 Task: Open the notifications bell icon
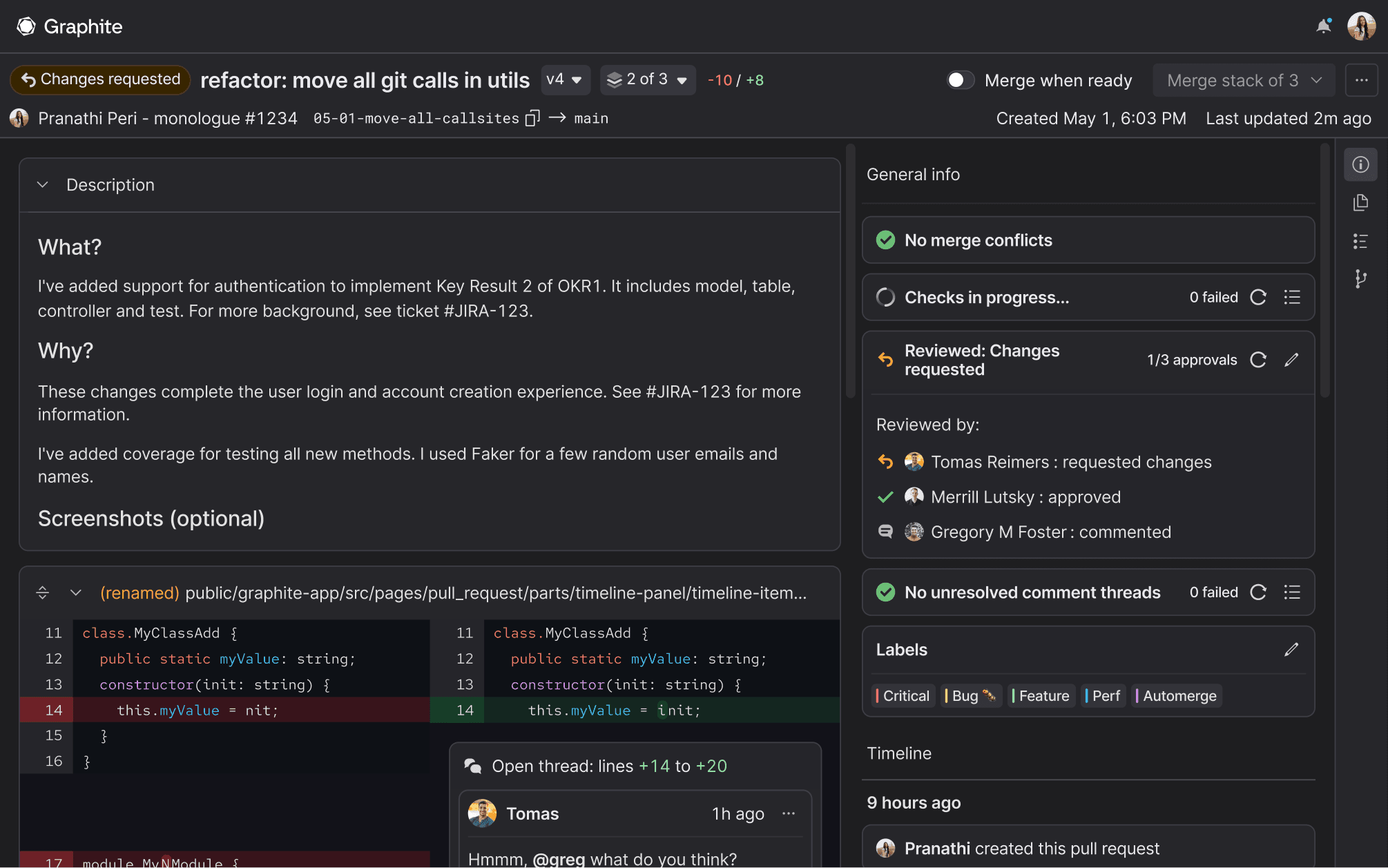click(x=1324, y=26)
